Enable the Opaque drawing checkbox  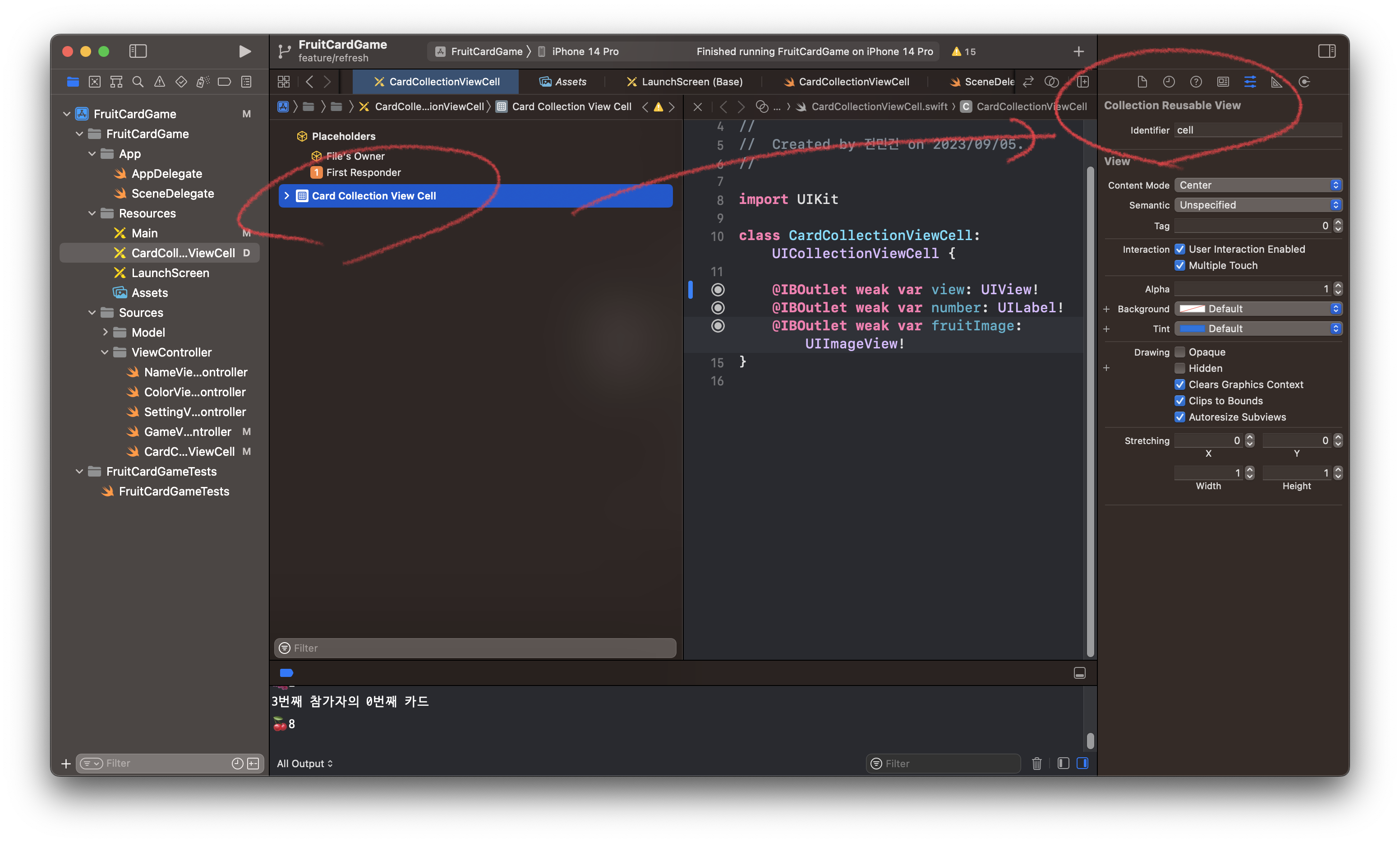tap(1180, 352)
